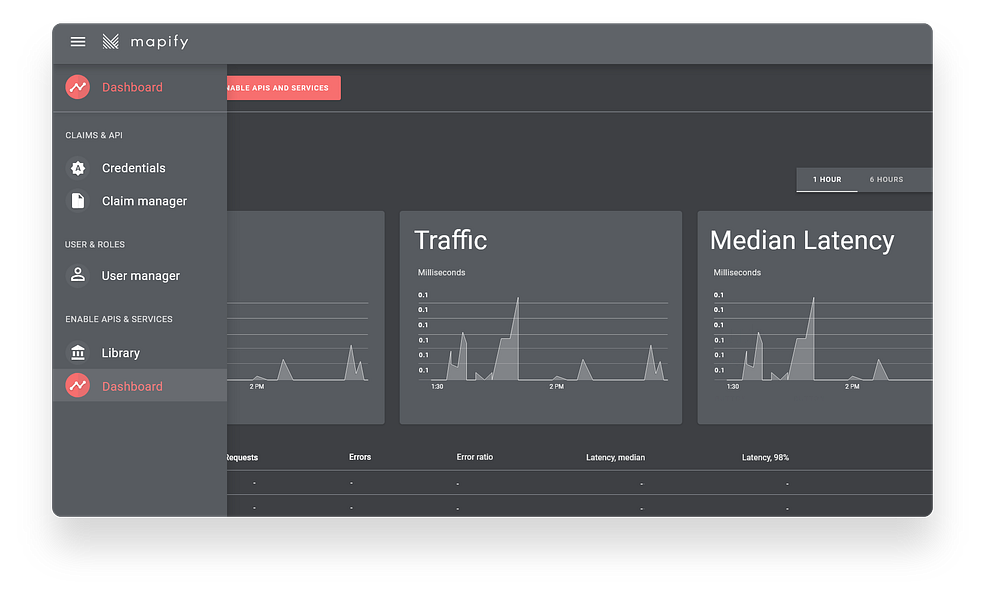Click the Milliseconds label in the Traffic card
Screen dimensions: 987x600
[x=441, y=273]
